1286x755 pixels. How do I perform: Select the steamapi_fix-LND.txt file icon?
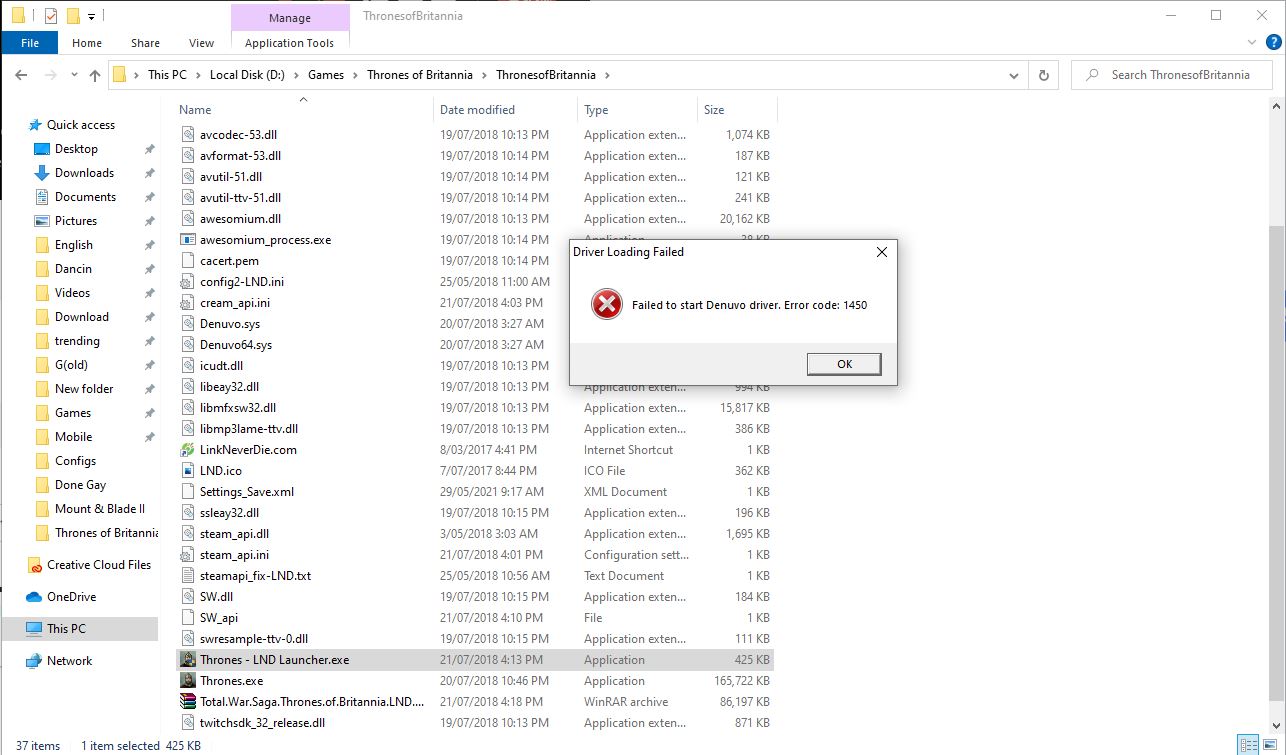coord(187,576)
